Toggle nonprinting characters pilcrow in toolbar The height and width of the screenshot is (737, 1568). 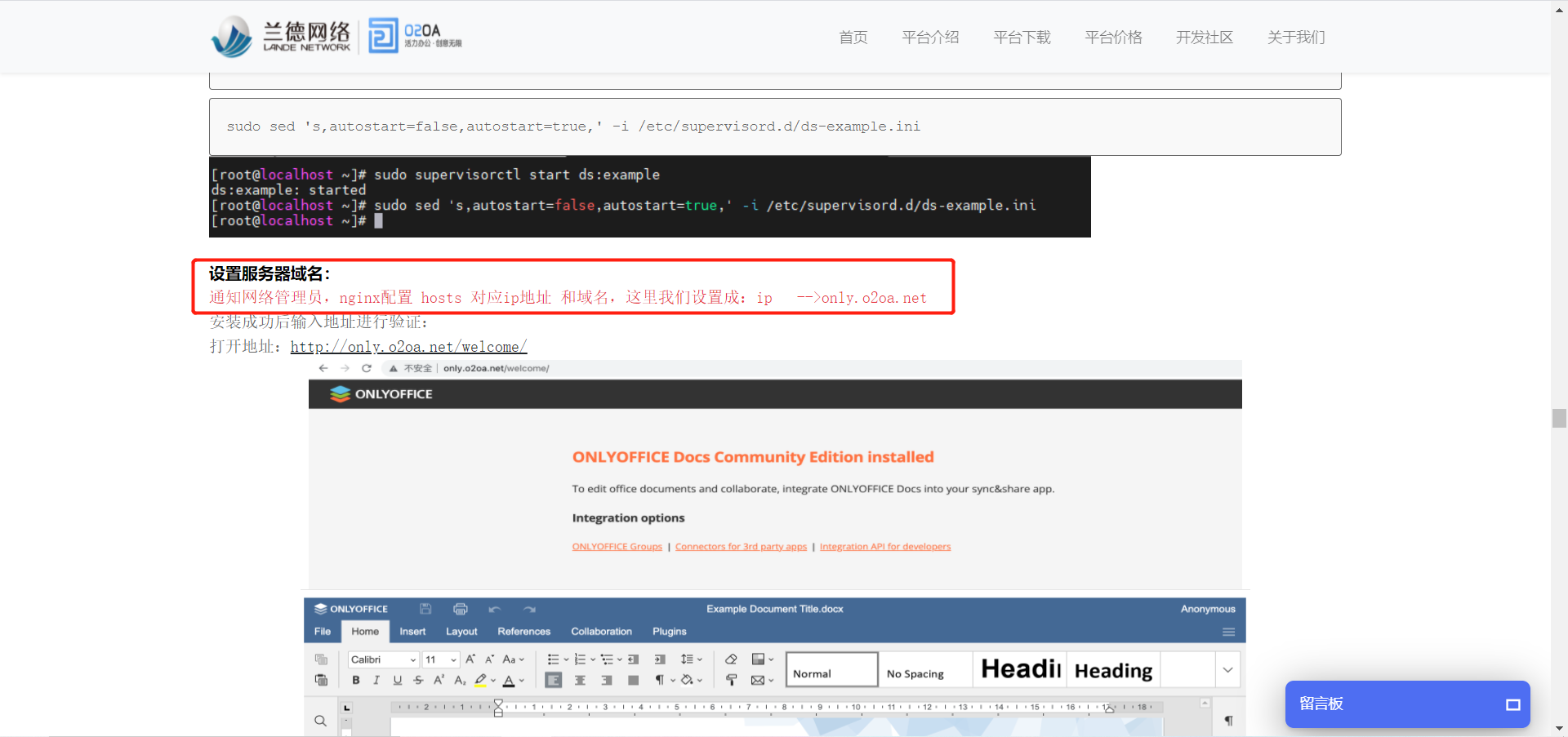(660, 680)
